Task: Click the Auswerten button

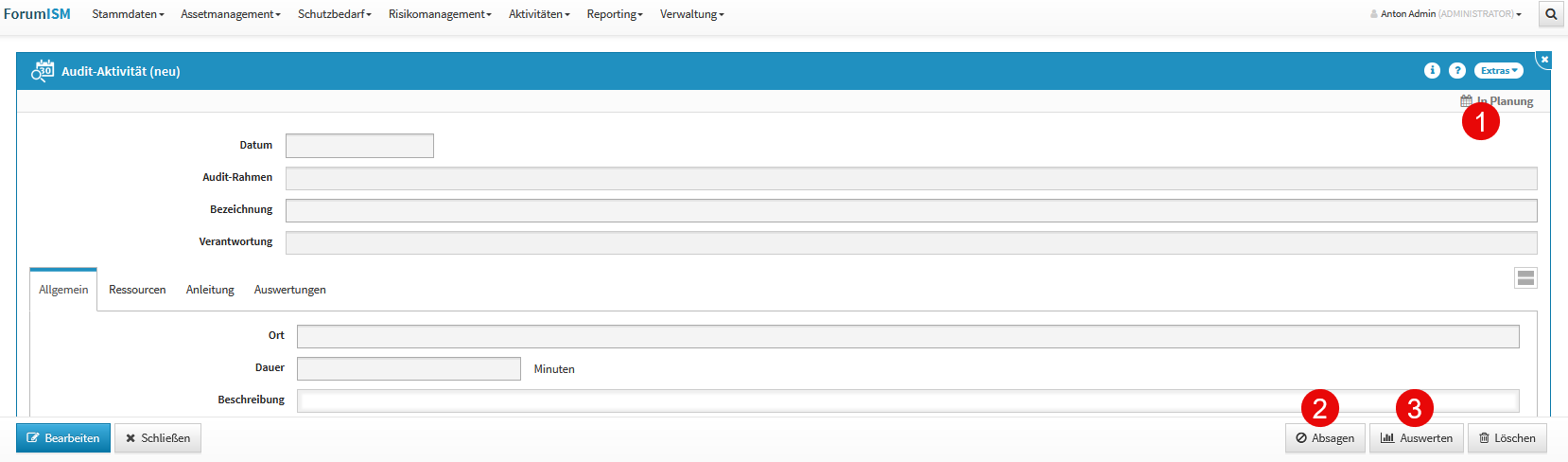Action: point(1417,438)
